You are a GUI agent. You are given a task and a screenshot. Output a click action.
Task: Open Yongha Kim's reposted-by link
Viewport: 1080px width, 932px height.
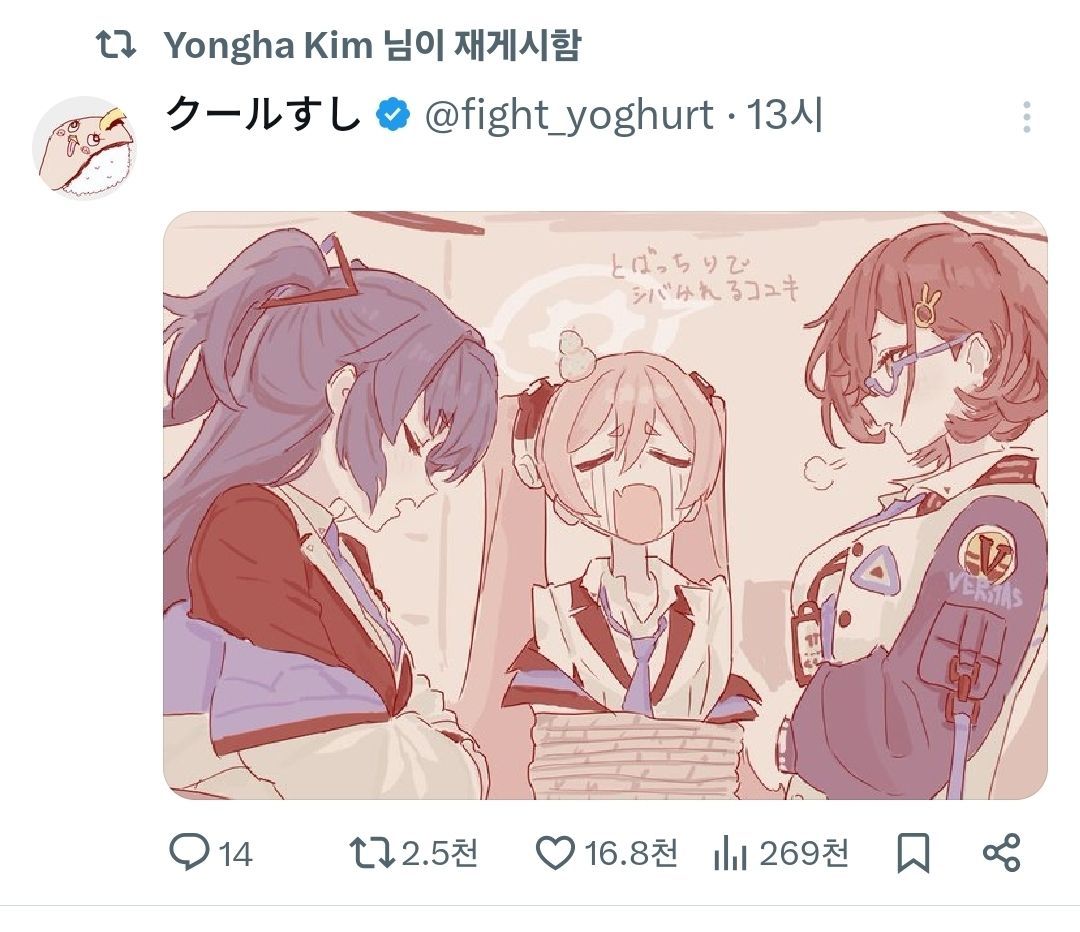[372, 45]
